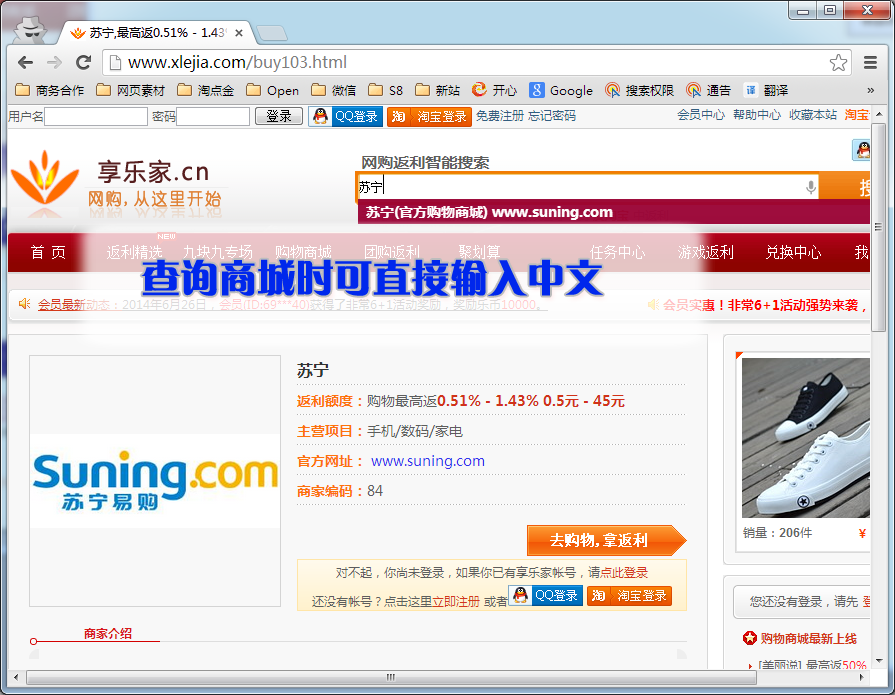Click the 用户名 input field
This screenshot has width=895, height=695.
pyautogui.click(x=96, y=116)
